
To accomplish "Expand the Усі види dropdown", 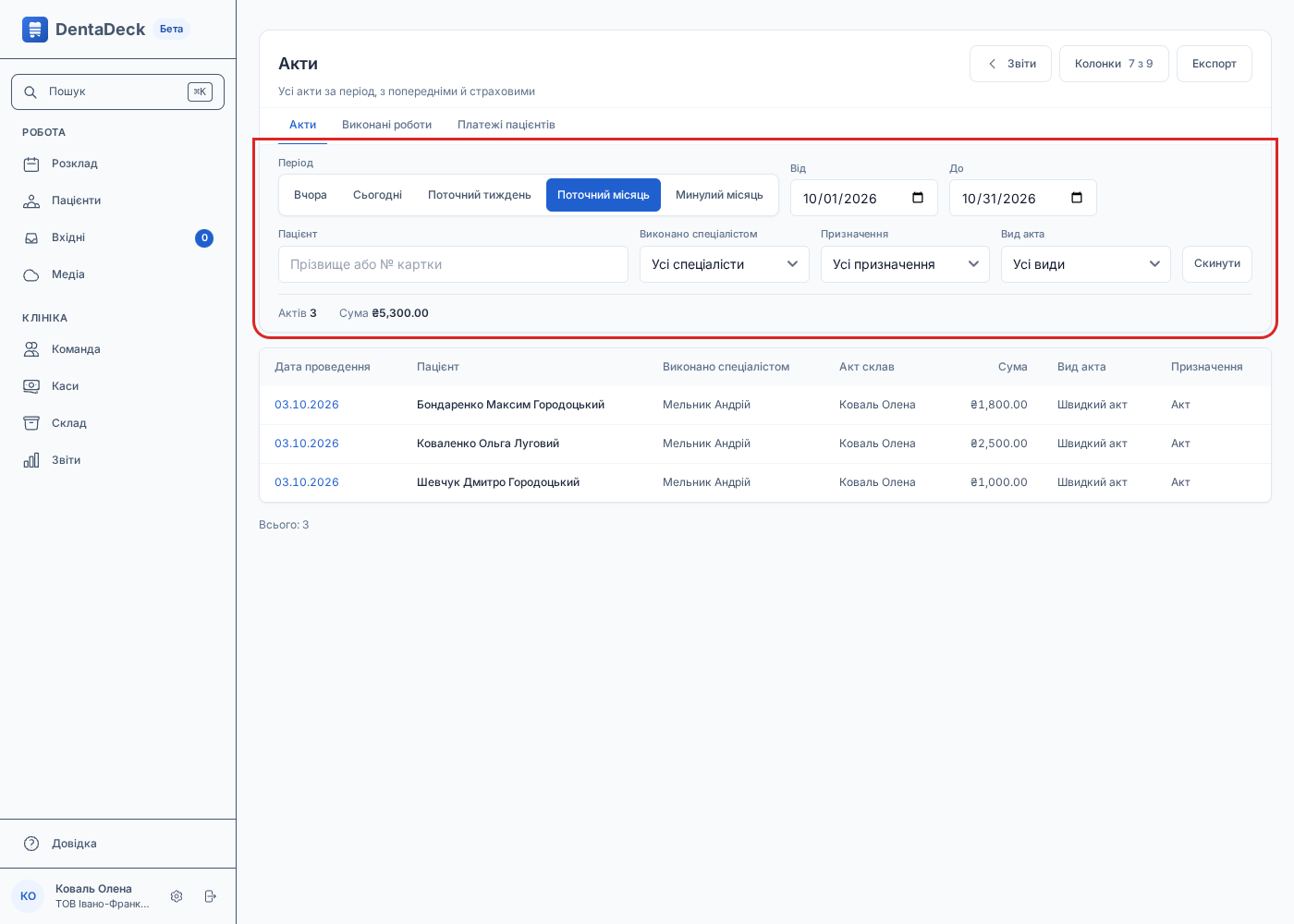I will tap(1086, 264).
